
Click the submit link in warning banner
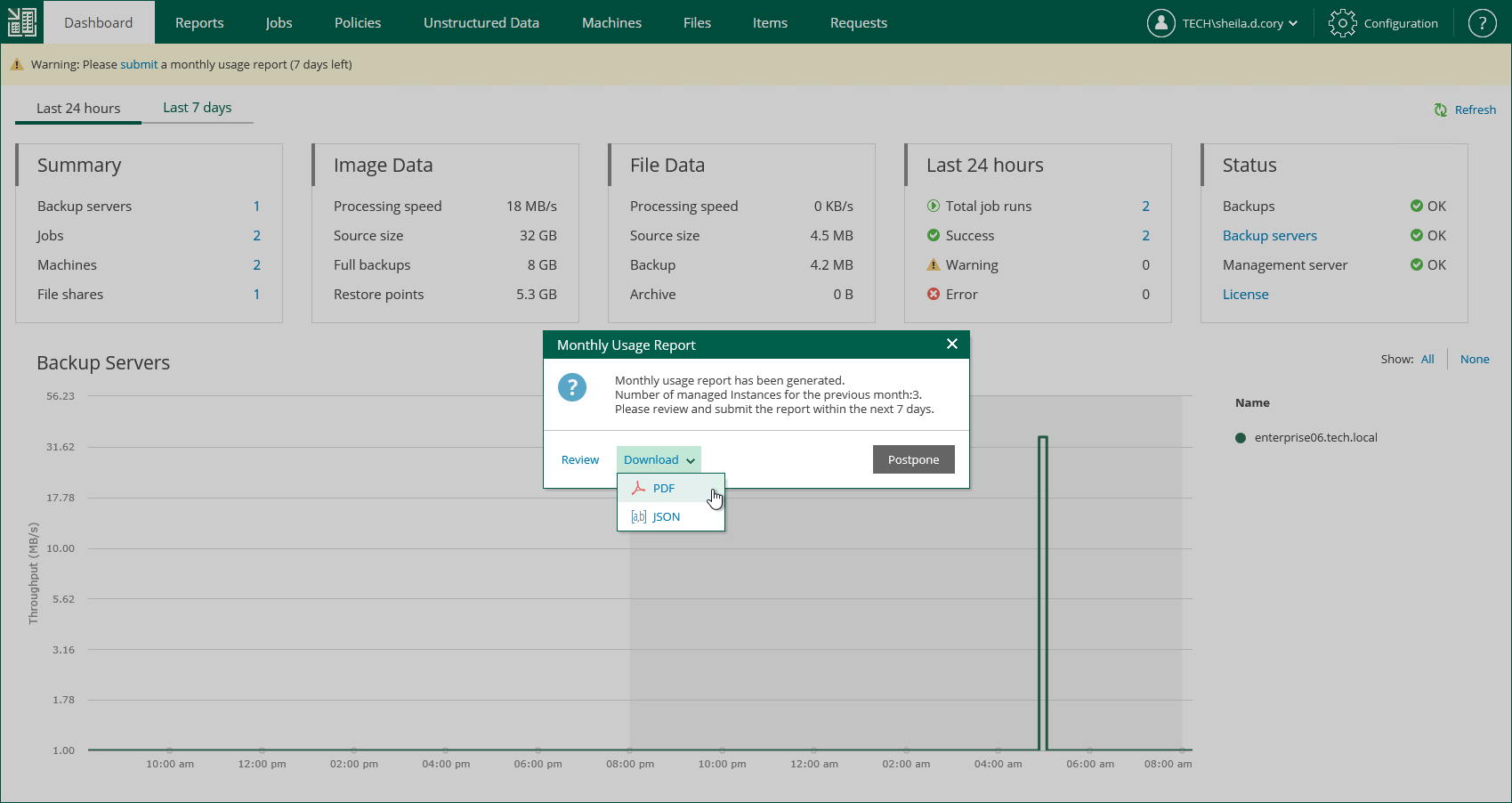[x=139, y=64]
